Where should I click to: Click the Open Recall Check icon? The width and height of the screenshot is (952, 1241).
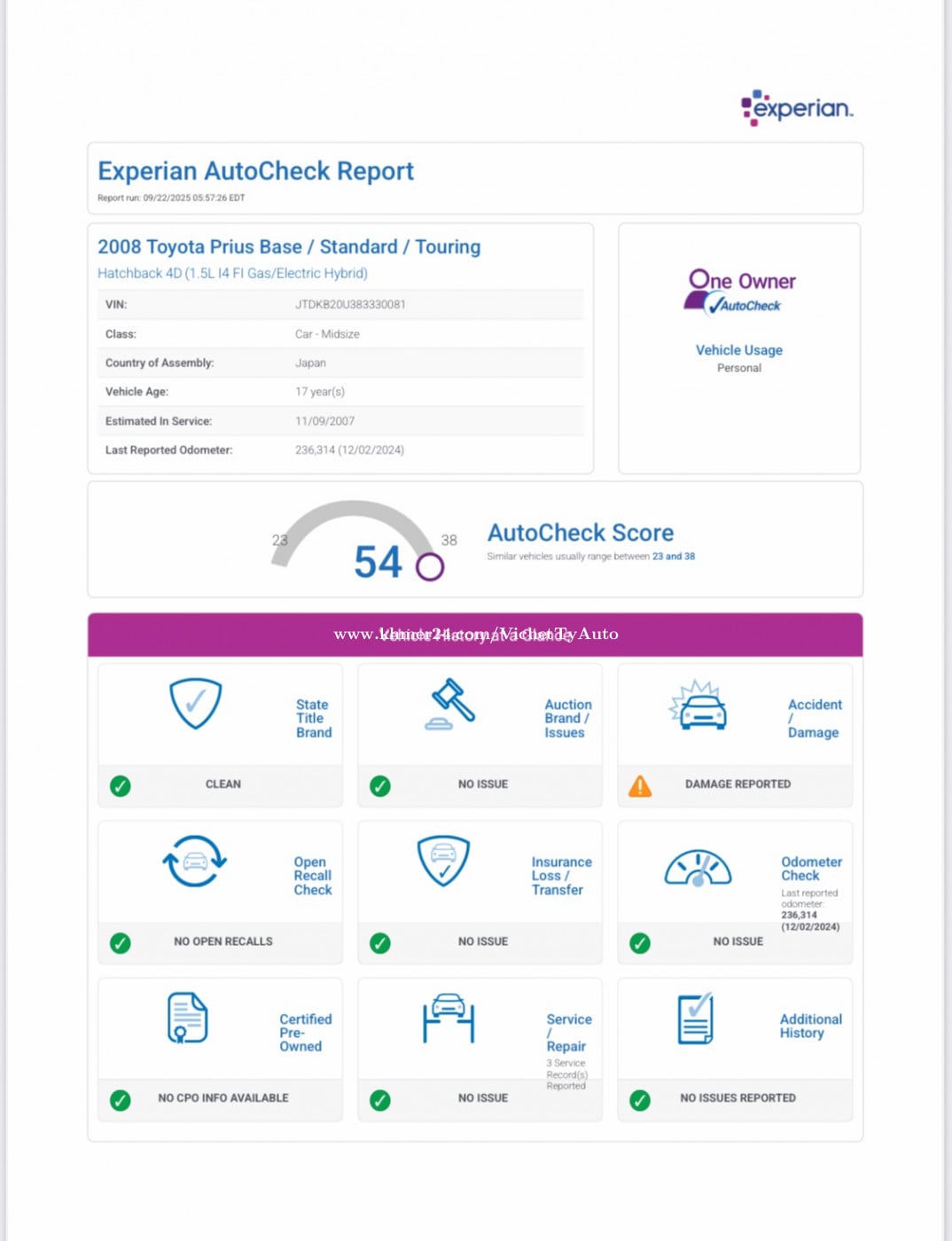pyautogui.click(x=195, y=861)
